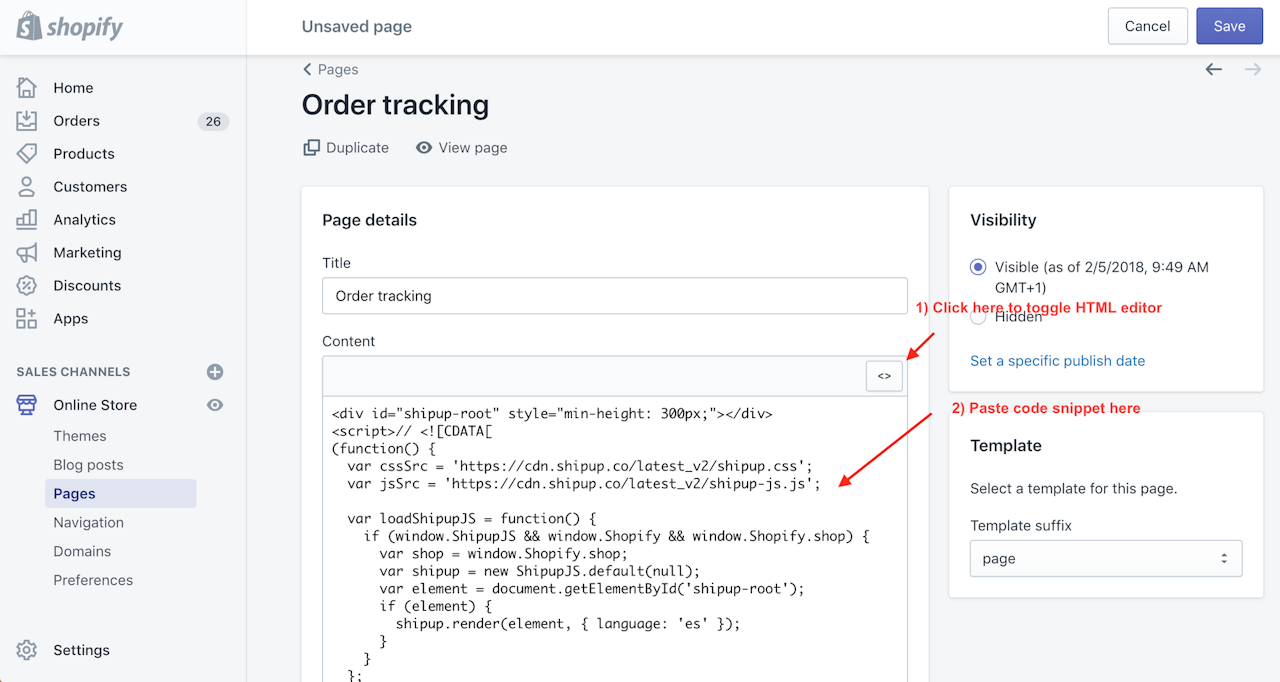
Task: Open the Template suffix dropdown
Action: (1106, 559)
